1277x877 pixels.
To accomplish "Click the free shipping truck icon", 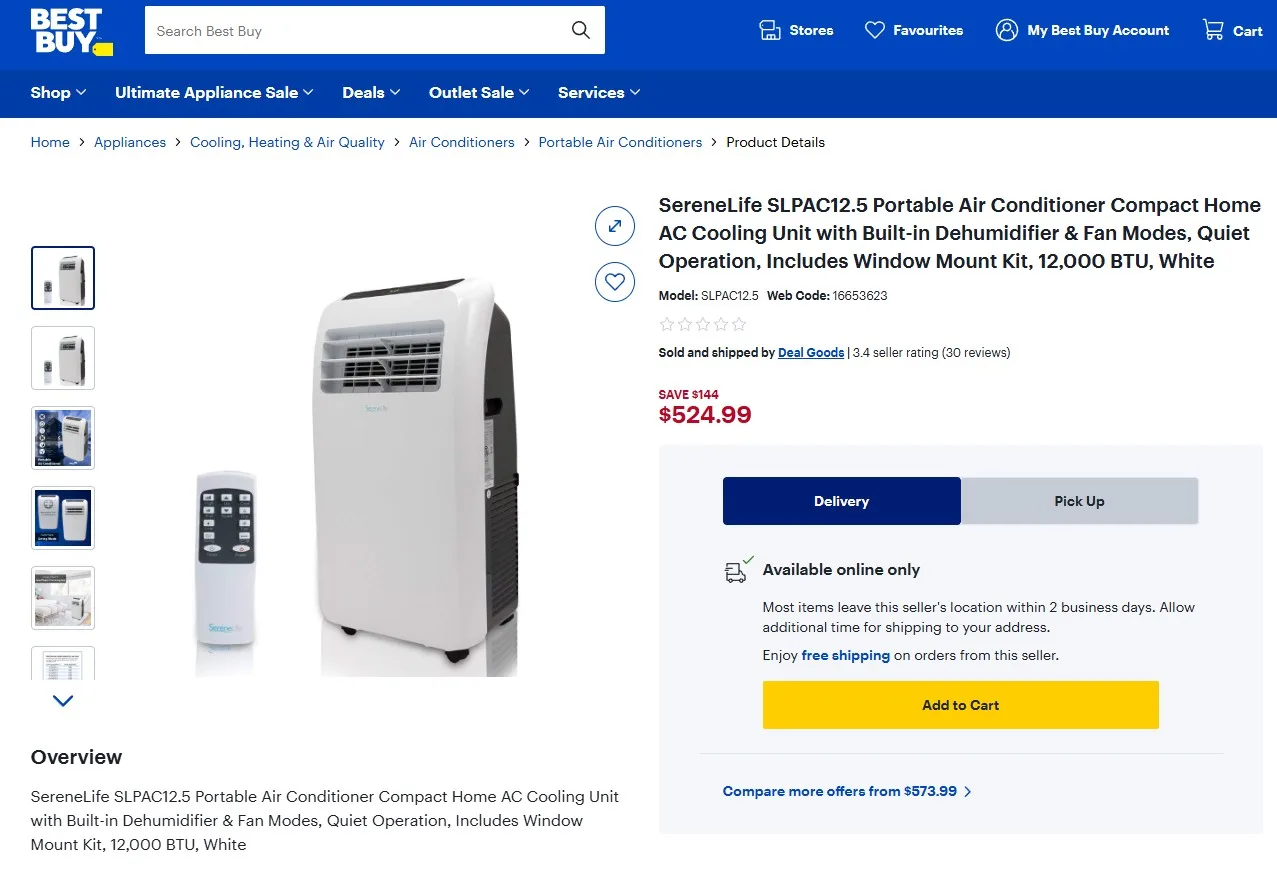I will (x=733, y=570).
